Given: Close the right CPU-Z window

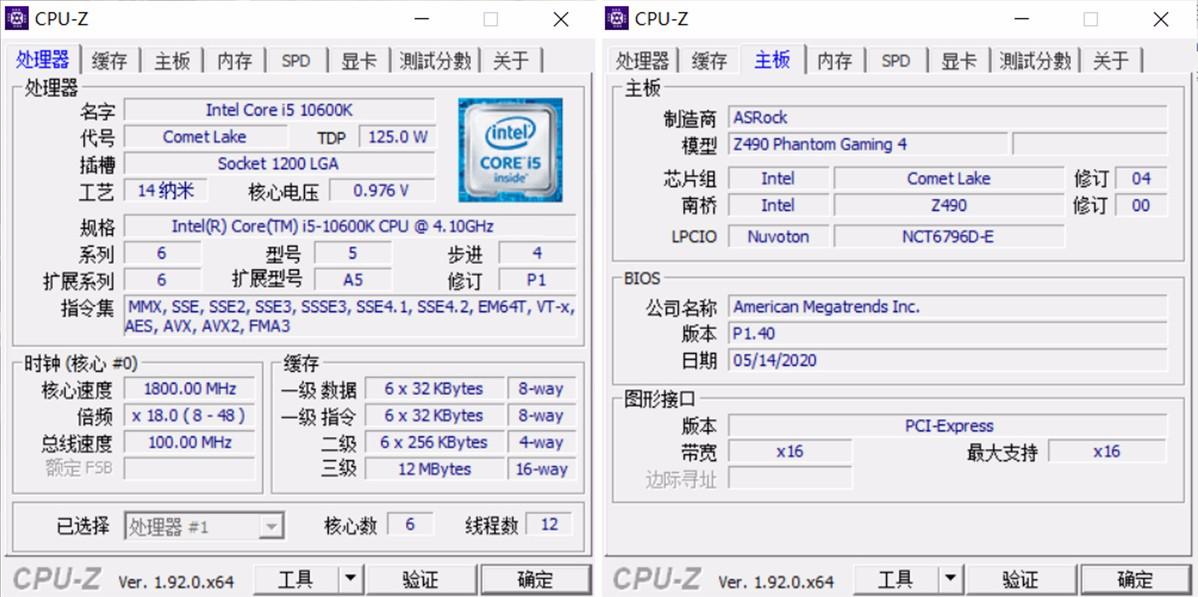Looking at the screenshot, I should click(x=1160, y=19).
